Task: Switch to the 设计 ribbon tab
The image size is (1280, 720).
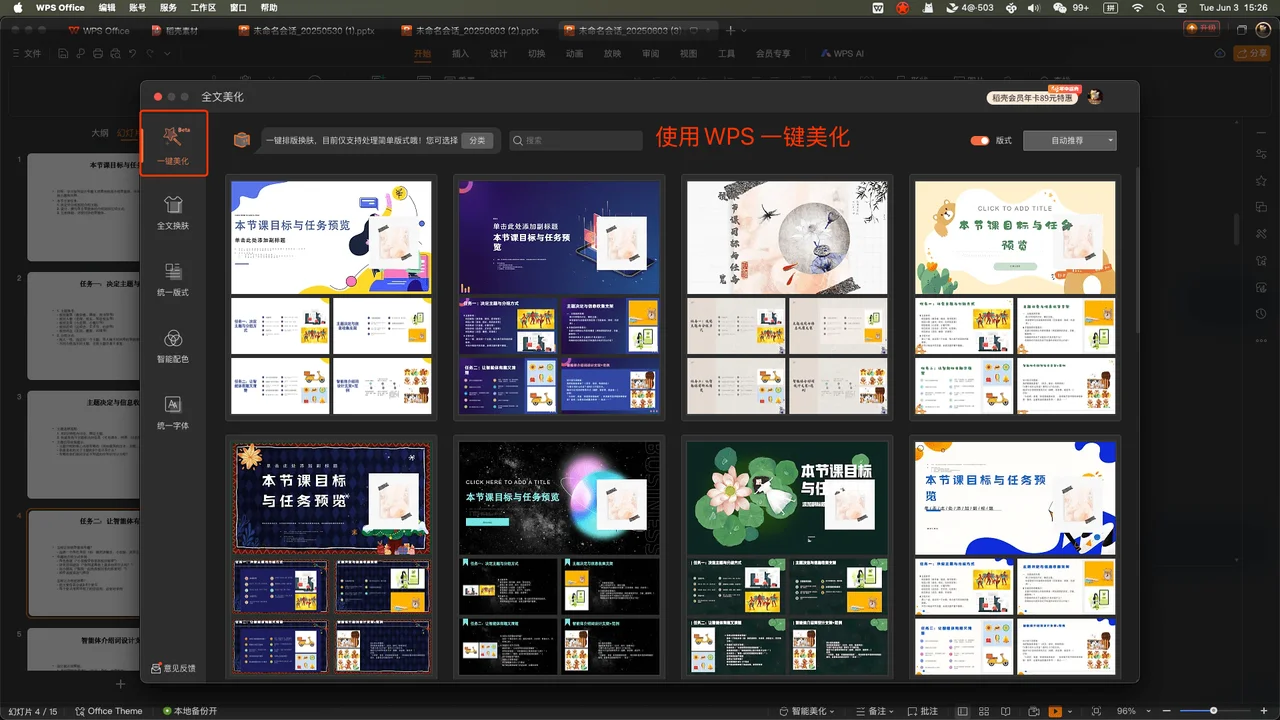Action: [498, 53]
